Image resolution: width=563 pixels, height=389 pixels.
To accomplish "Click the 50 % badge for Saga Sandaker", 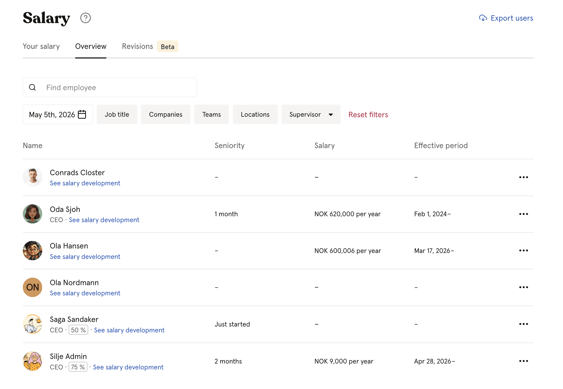I will (x=78, y=330).
